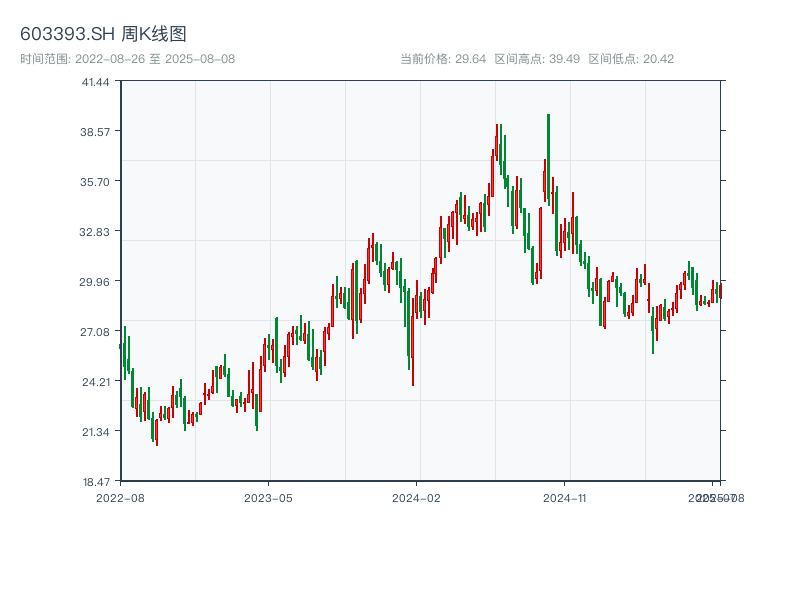The height and width of the screenshot is (600, 800).
Task: Click the 2024-11 x-axis date label
Action: tap(564, 497)
